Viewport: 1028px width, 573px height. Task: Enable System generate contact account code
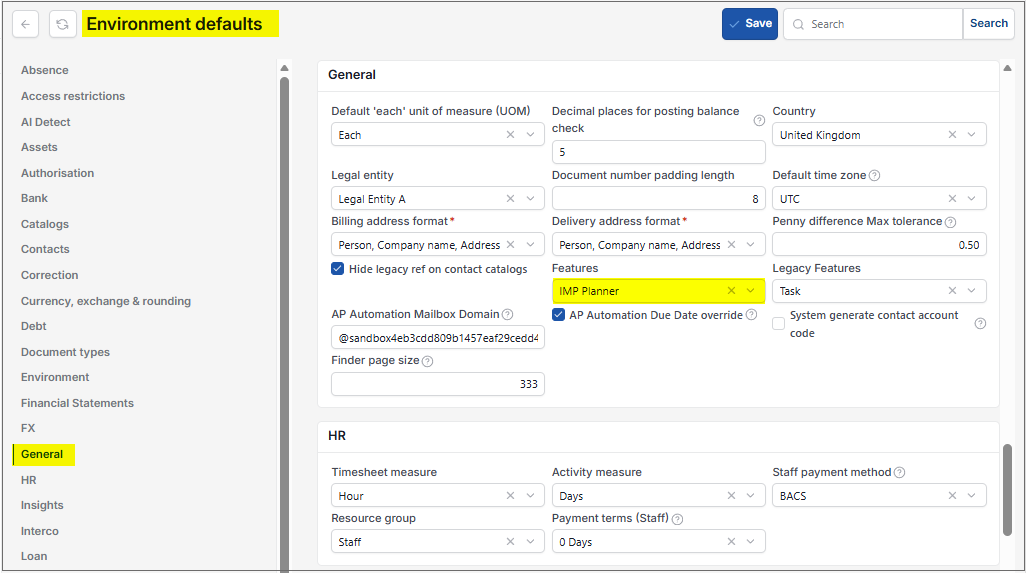(778, 324)
